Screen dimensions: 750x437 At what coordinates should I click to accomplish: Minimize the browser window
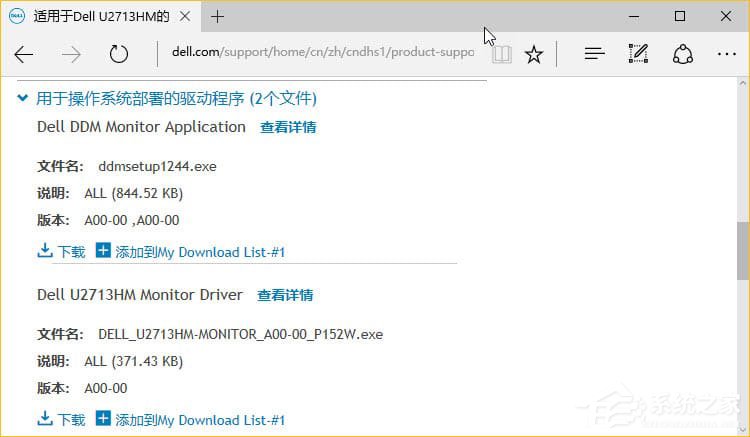click(634, 16)
